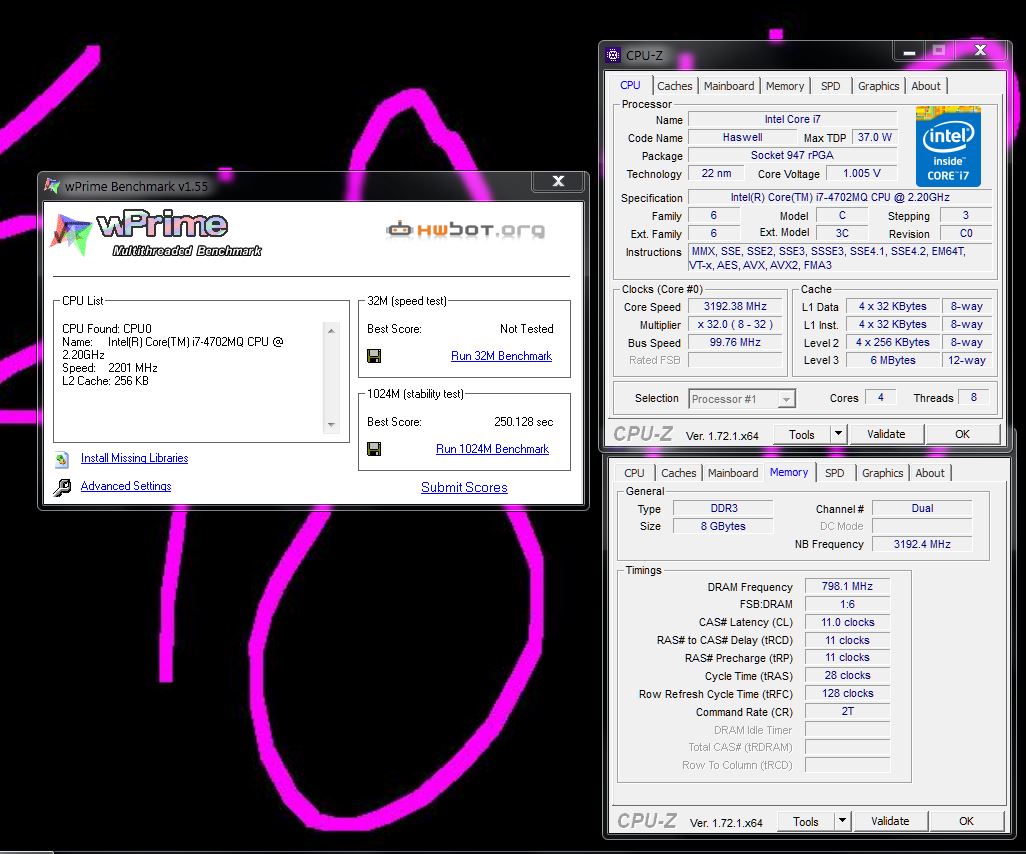This screenshot has width=1026, height=854.
Task: Open Caches tab in lower CPU-Z window
Action: coord(679,472)
